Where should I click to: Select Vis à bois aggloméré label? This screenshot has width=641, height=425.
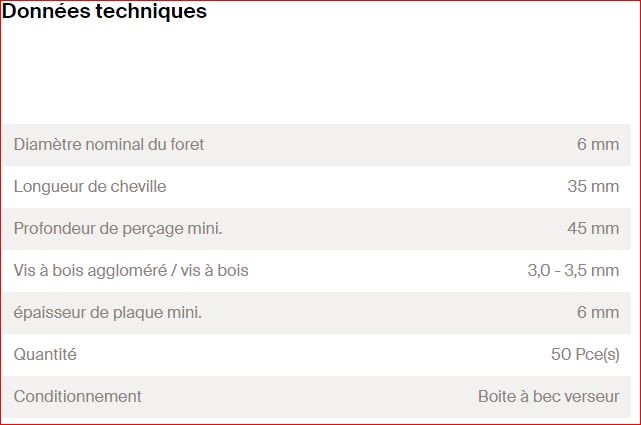[x=131, y=271]
